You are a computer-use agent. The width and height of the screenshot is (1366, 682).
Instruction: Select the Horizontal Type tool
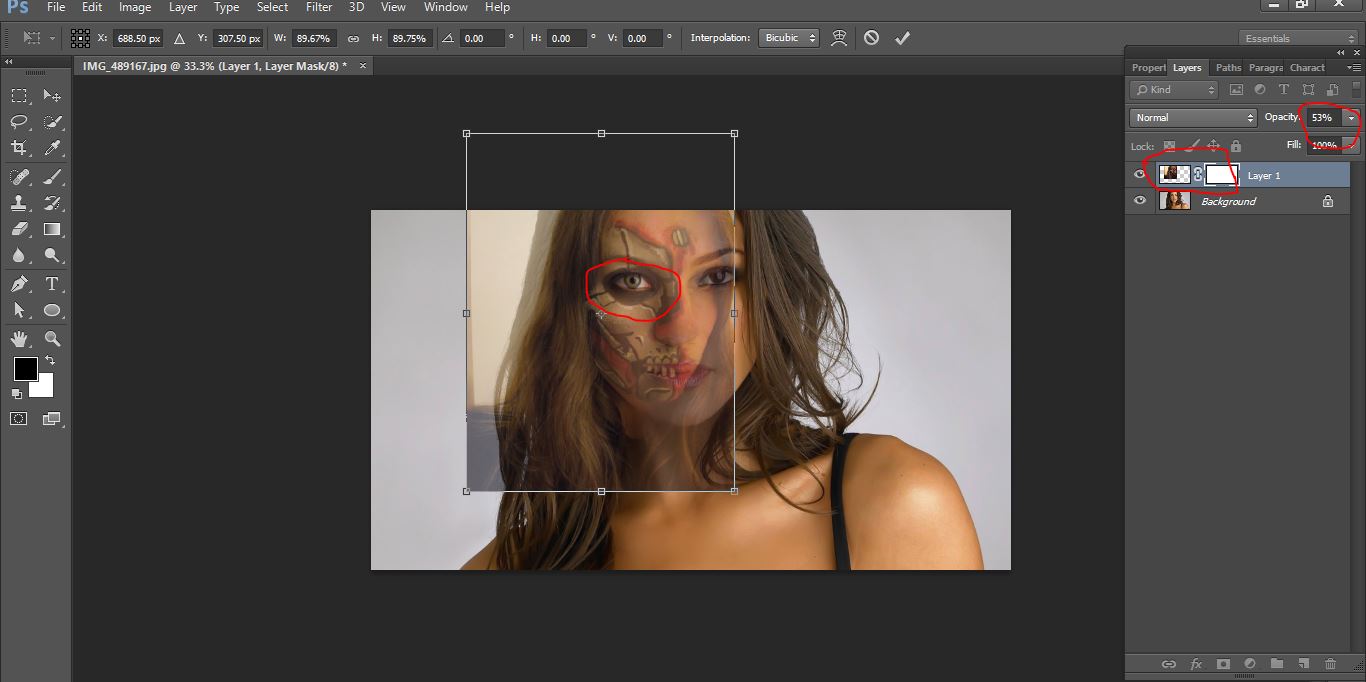pos(52,284)
